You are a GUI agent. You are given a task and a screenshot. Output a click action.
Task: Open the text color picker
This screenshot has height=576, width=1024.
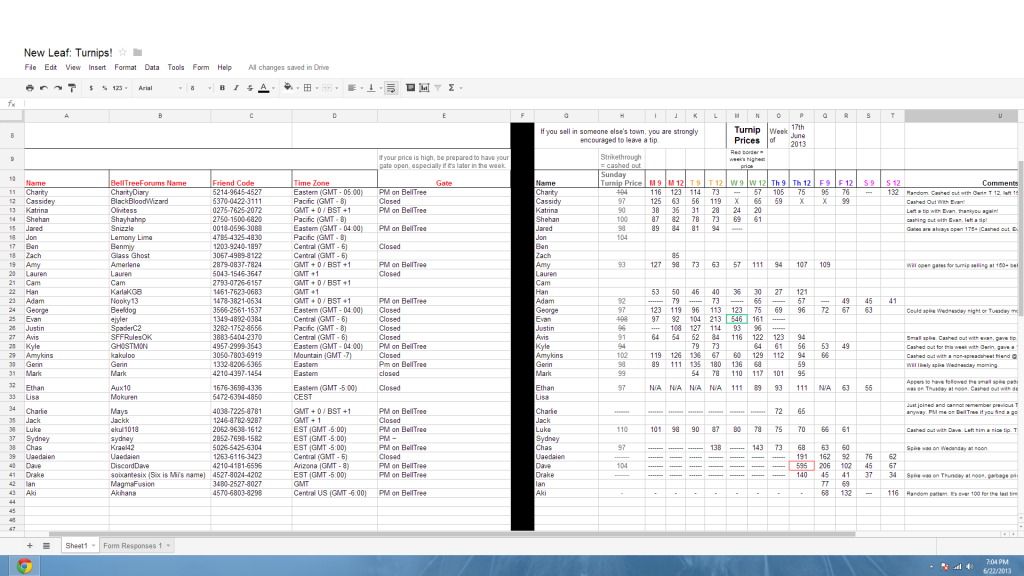pyautogui.click(x=263, y=88)
